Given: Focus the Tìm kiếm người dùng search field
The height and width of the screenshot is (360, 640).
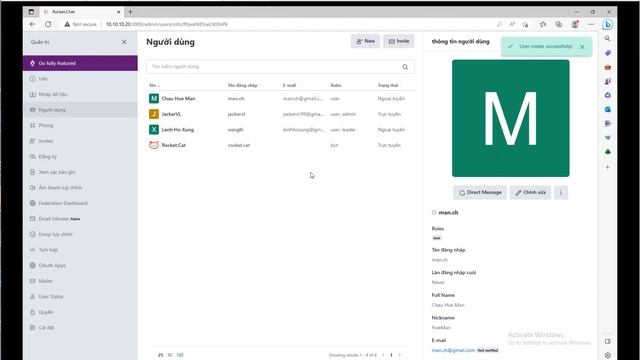Looking at the screenshot, I should point(280,67).
